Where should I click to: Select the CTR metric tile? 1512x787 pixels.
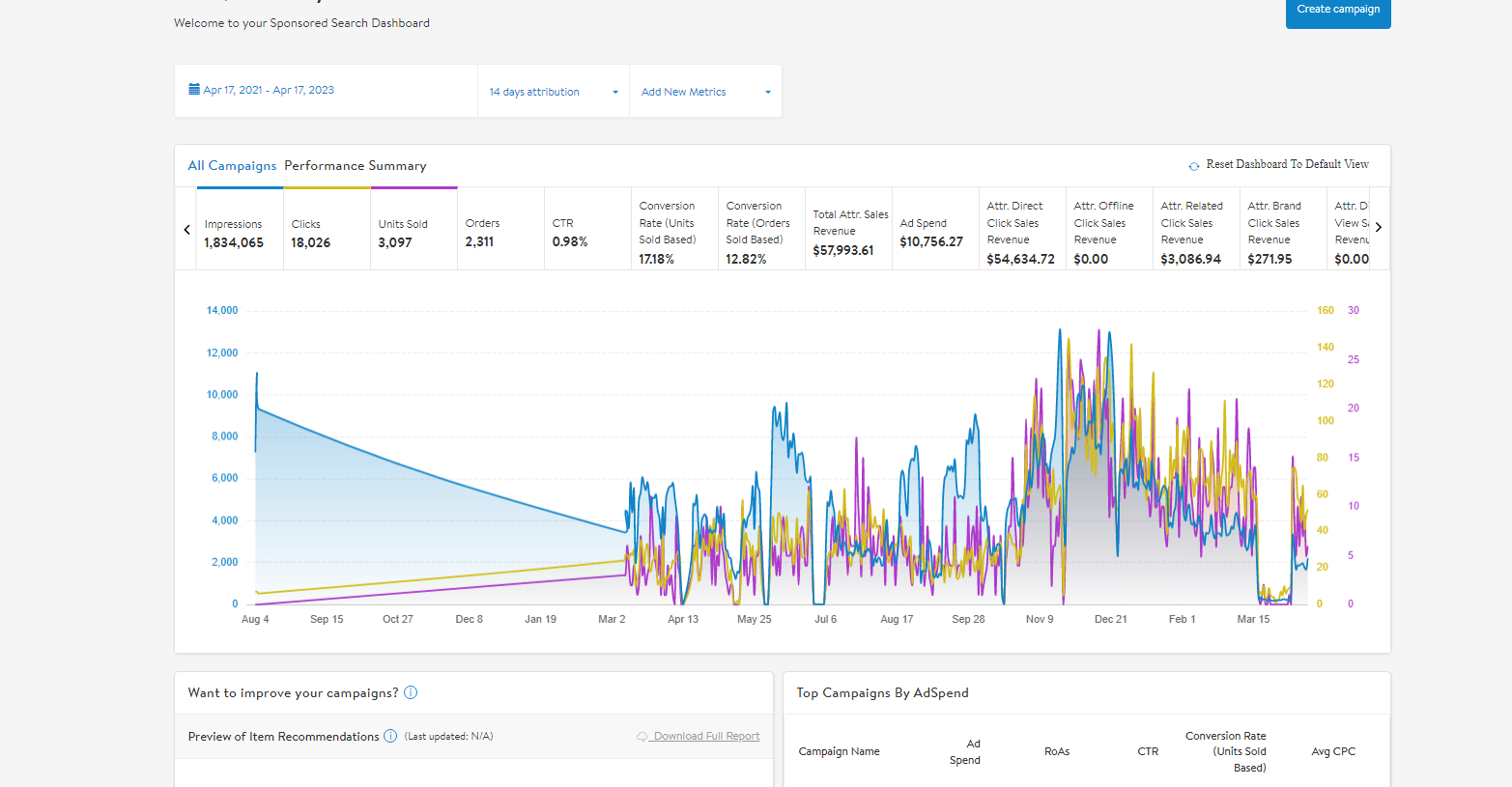tap(587, 229)
